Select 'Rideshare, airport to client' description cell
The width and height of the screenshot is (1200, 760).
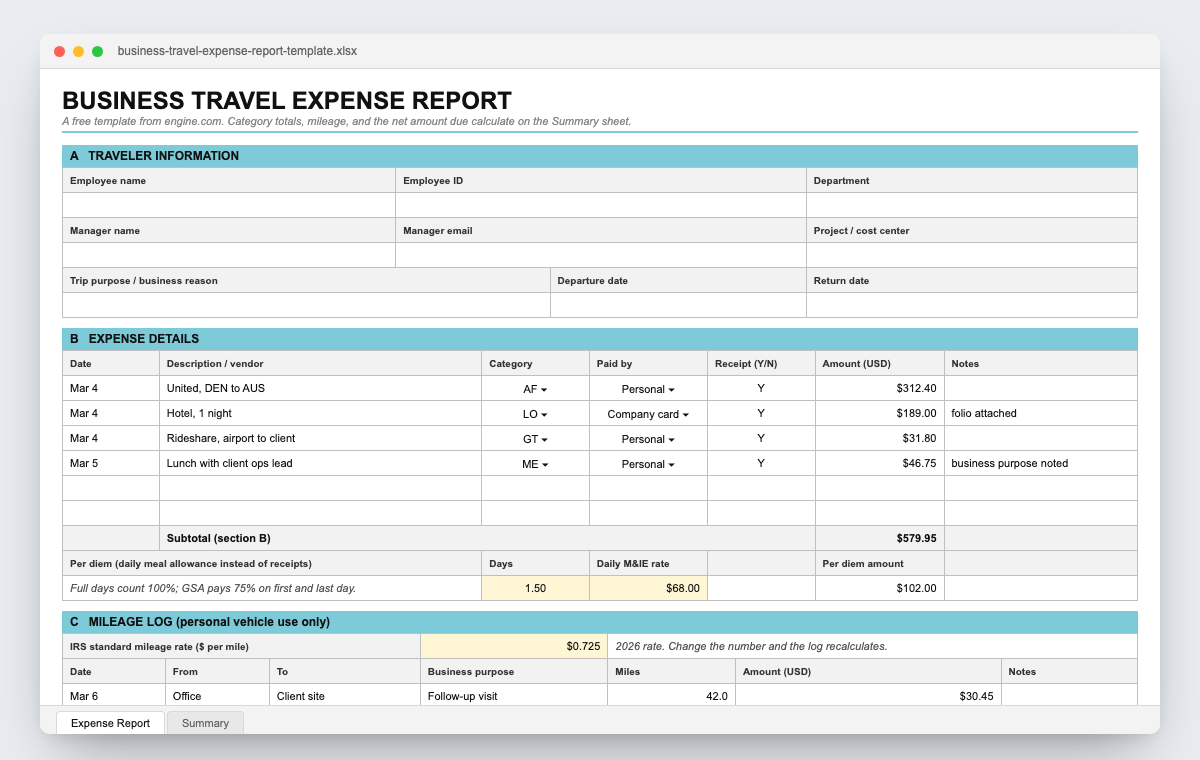pyautogui.click(x=320, y=438)
